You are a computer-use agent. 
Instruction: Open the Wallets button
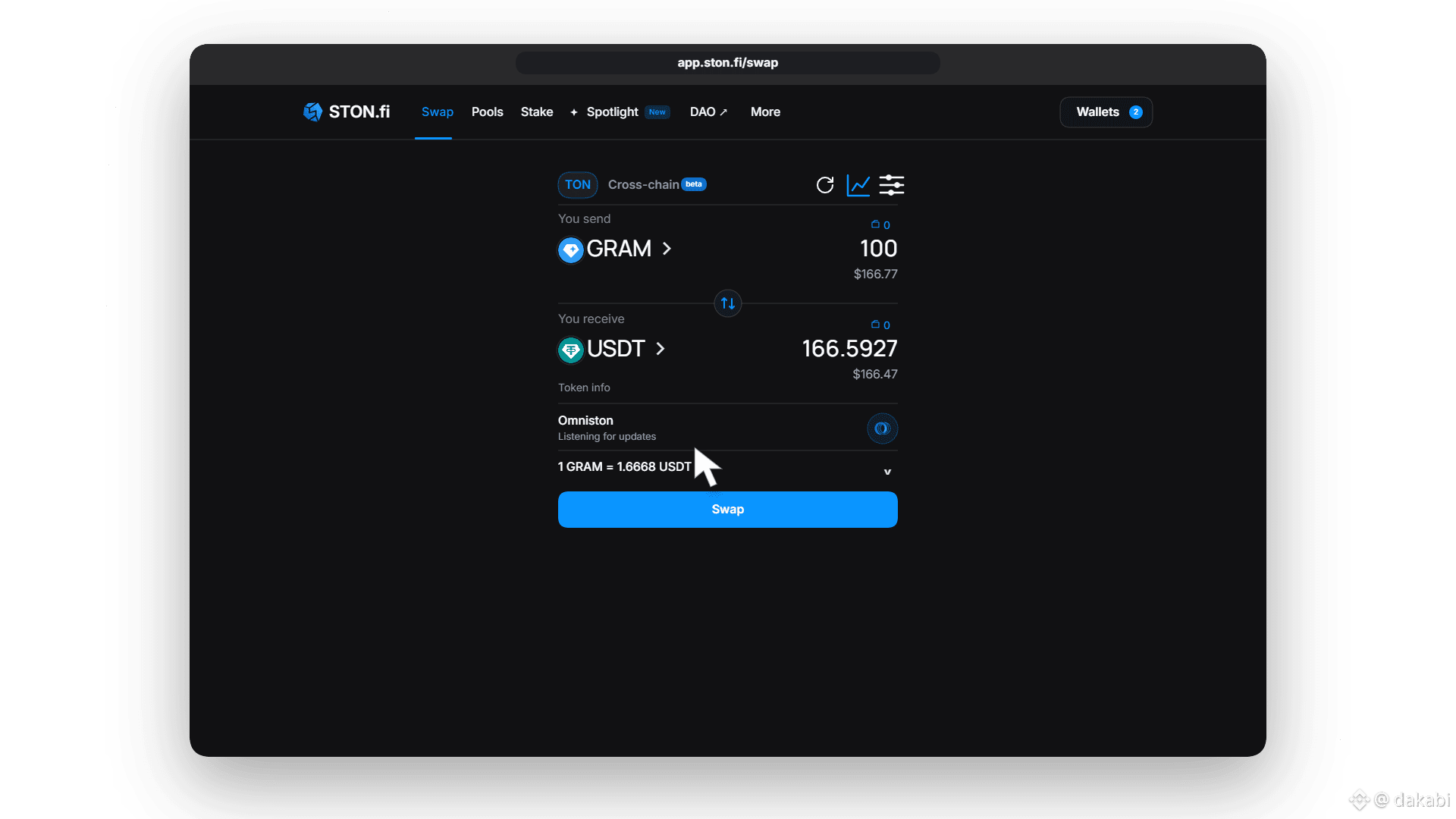coord(1106,112)
